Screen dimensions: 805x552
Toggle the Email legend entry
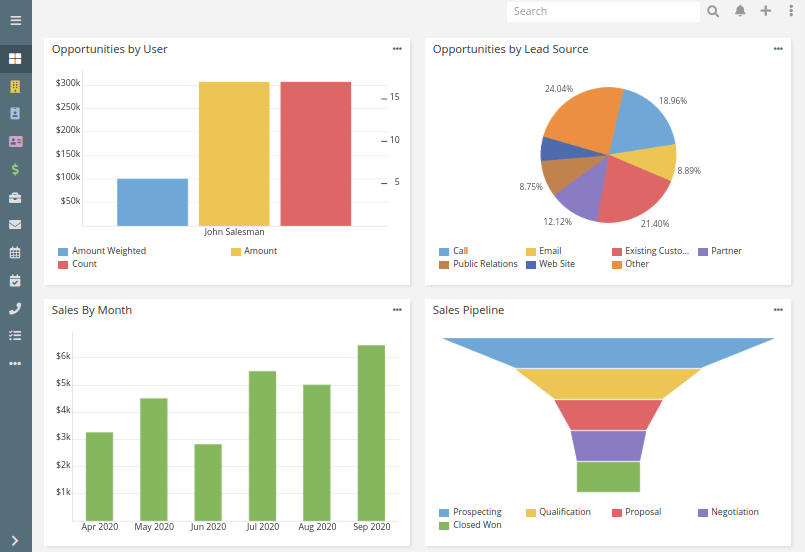point(544,251)
